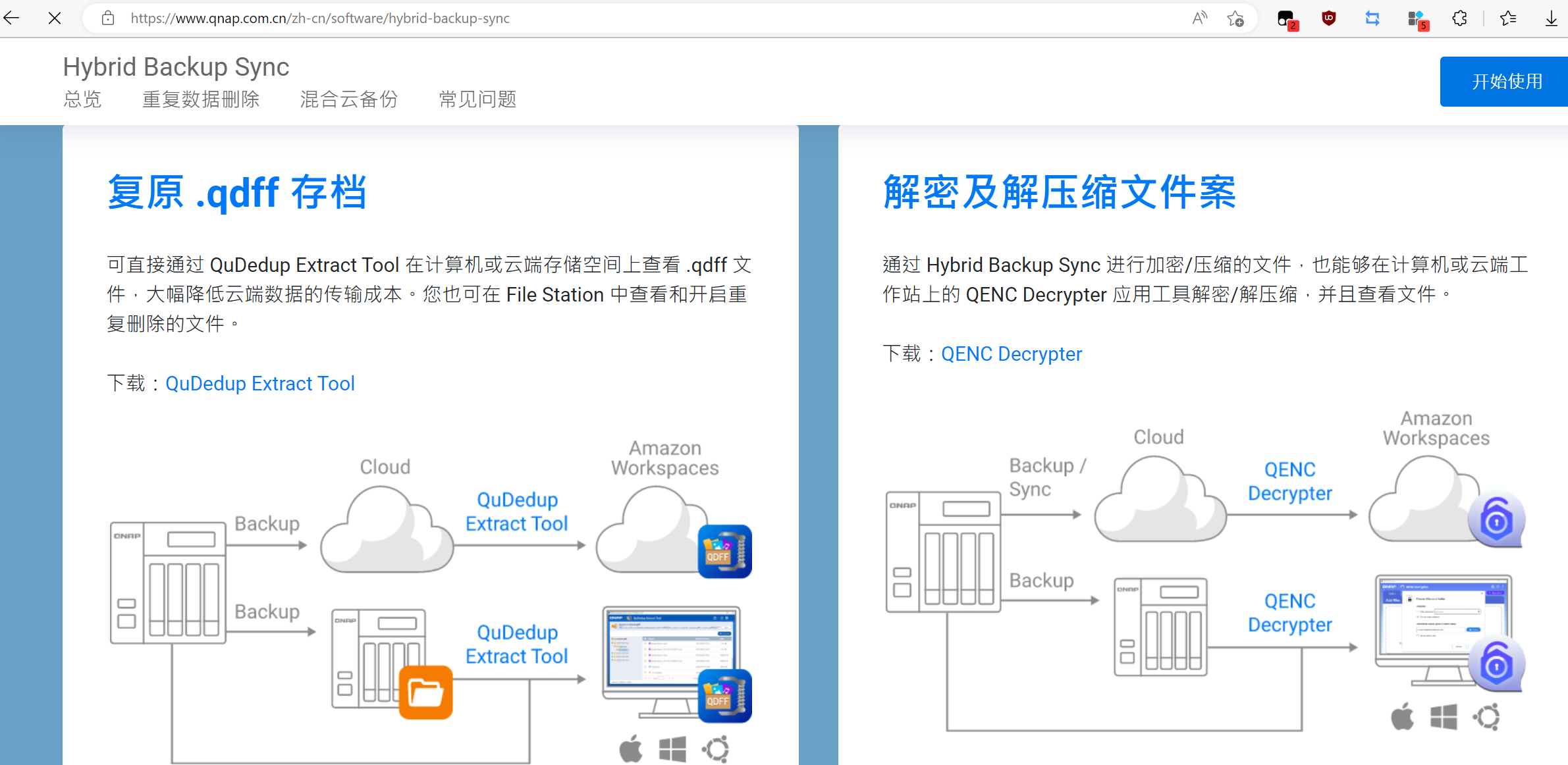Click Amazon Workspaces label in right diagram
The height and width of the screenshot is (765, 1568).
point(1436,429)
